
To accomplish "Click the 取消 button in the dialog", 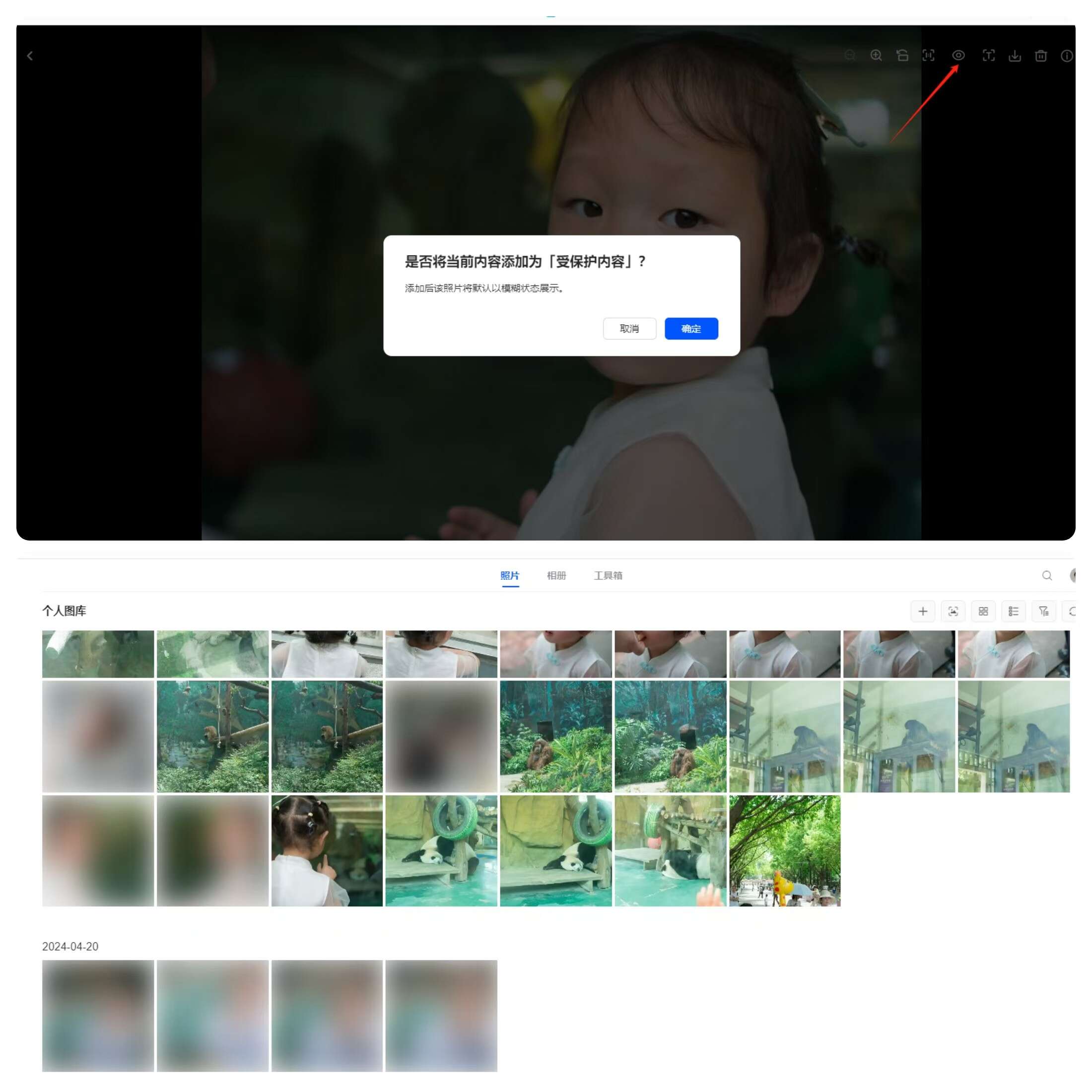I will click(629, 329).
